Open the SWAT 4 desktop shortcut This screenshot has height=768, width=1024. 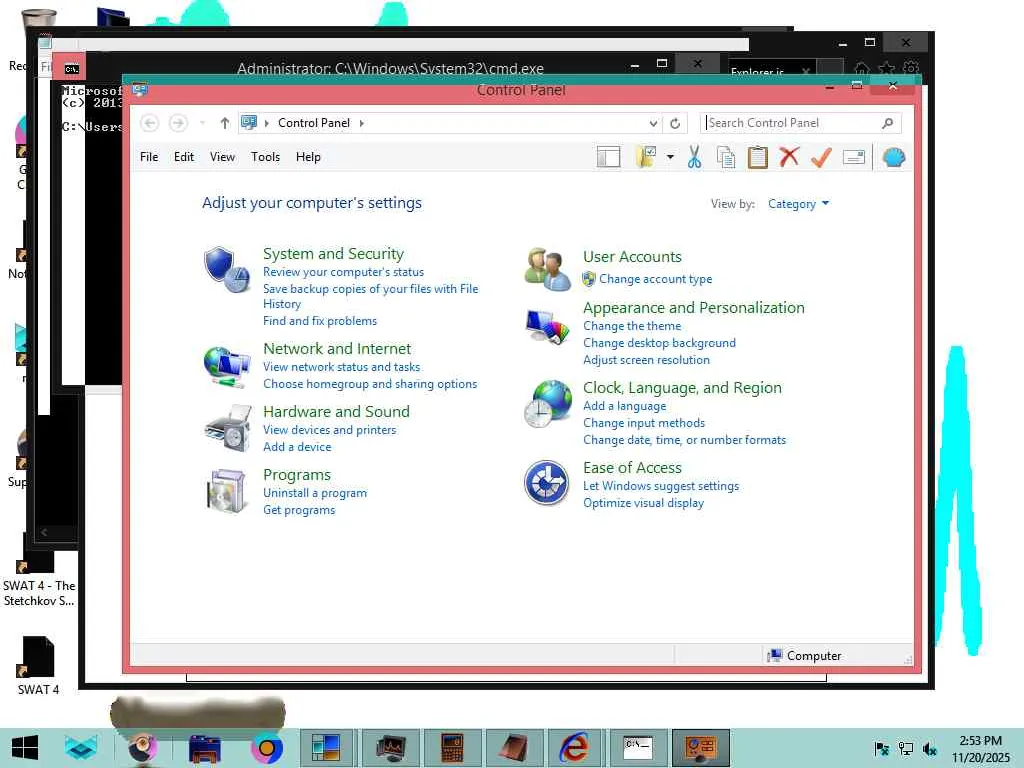[38, 664]
